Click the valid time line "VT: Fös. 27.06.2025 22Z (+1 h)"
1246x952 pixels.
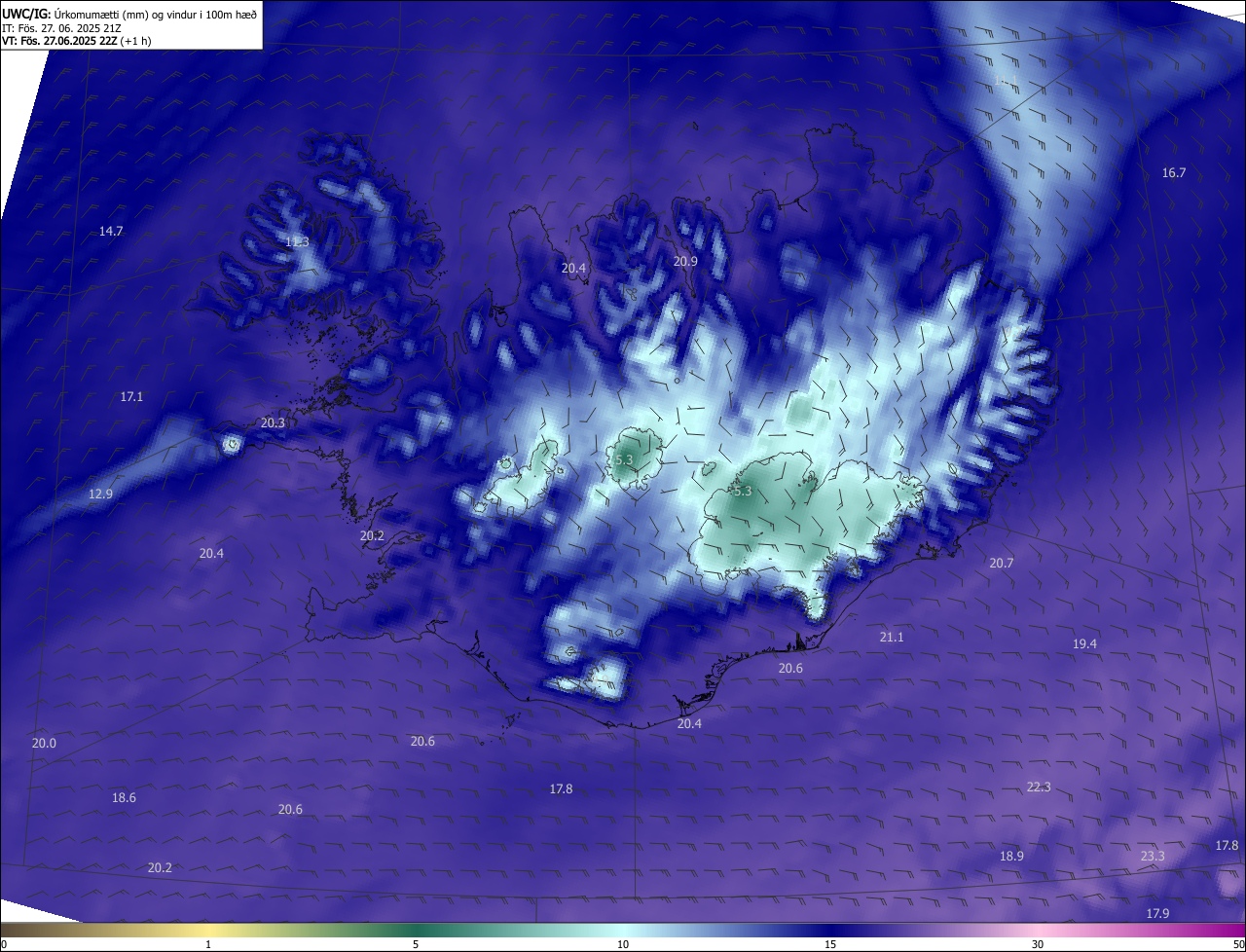[77, 41]
